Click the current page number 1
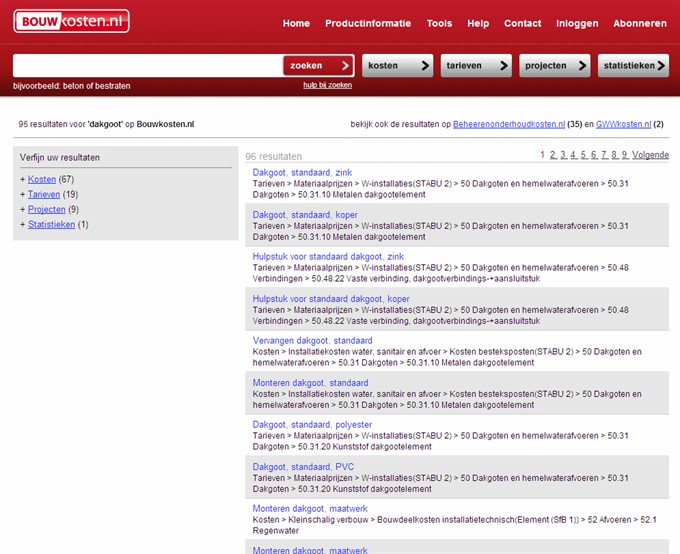Image resolution: width=680 pixels, height=554 pixels. coord(543,155)
